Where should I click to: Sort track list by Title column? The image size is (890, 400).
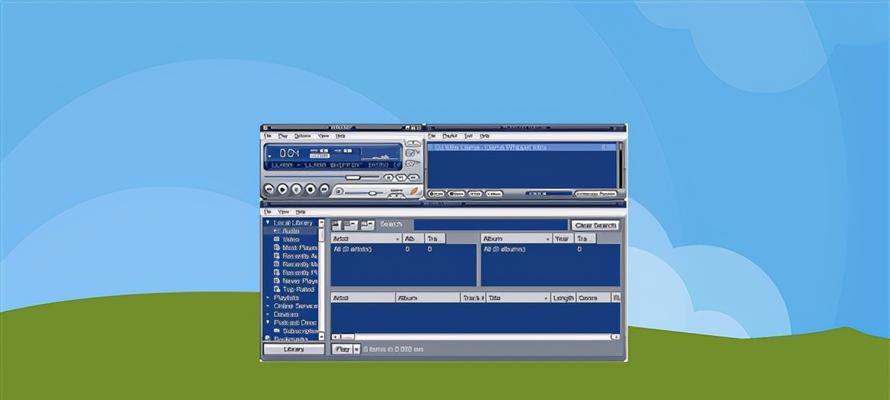[518, 297]
